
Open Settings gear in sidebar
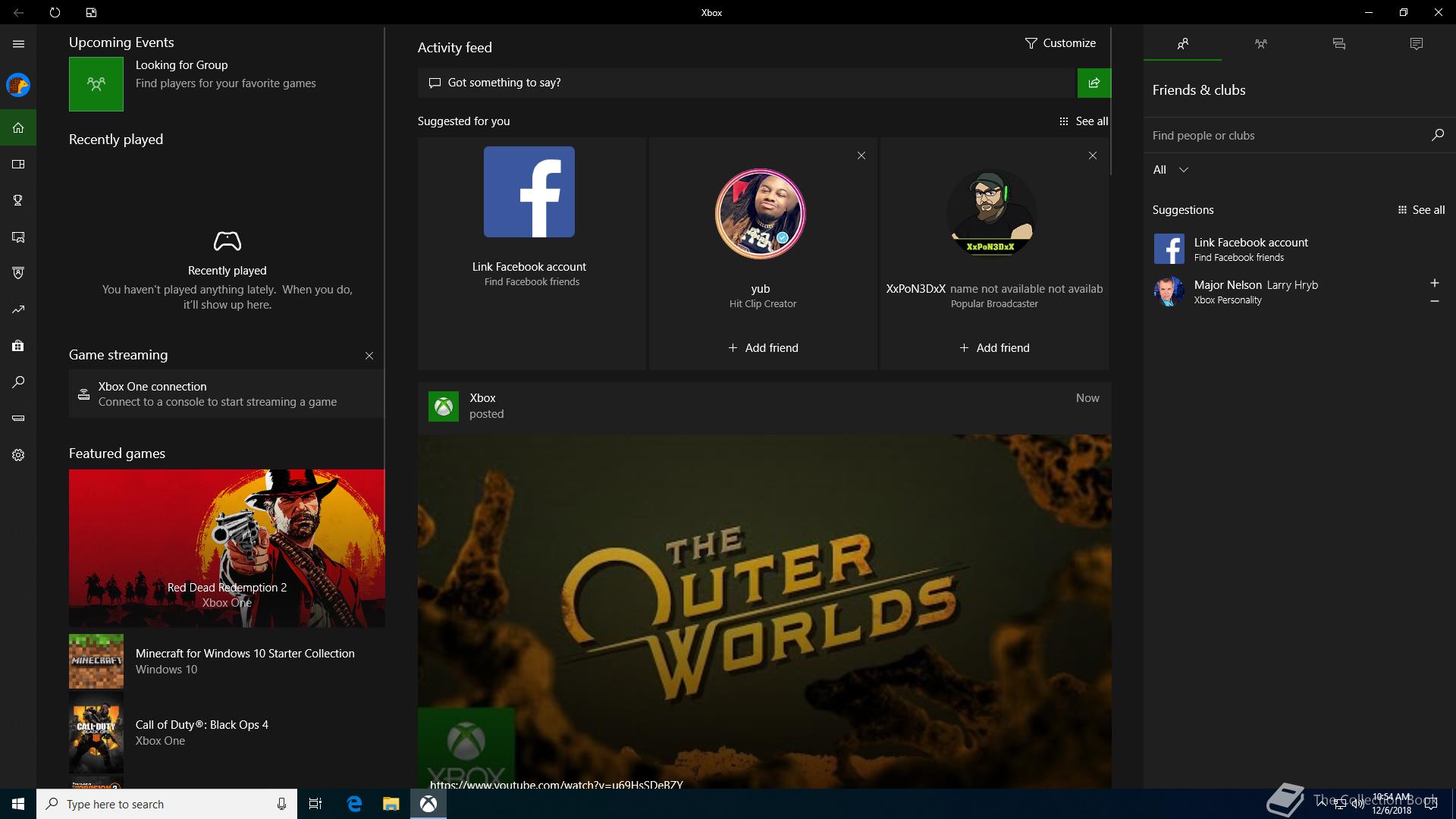(x=18, y=455)
